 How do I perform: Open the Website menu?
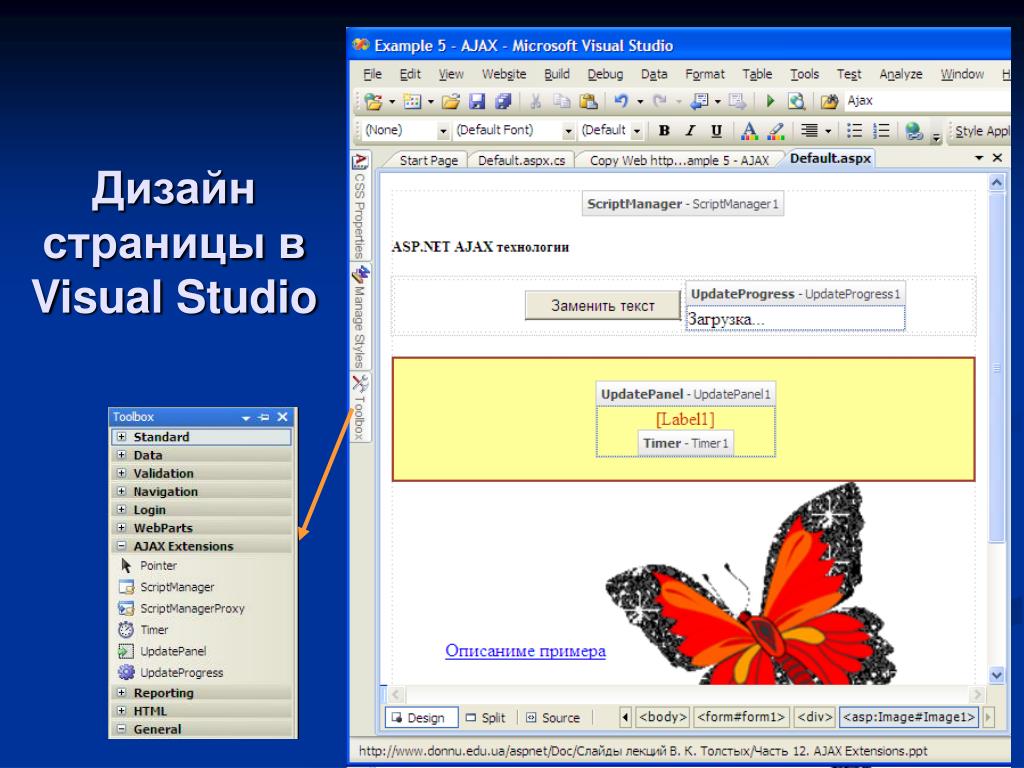tap(504, 74)
